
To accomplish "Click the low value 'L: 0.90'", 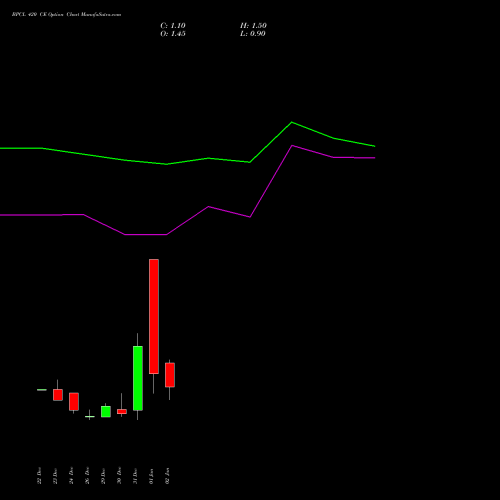I will click(x=253, y=34).
